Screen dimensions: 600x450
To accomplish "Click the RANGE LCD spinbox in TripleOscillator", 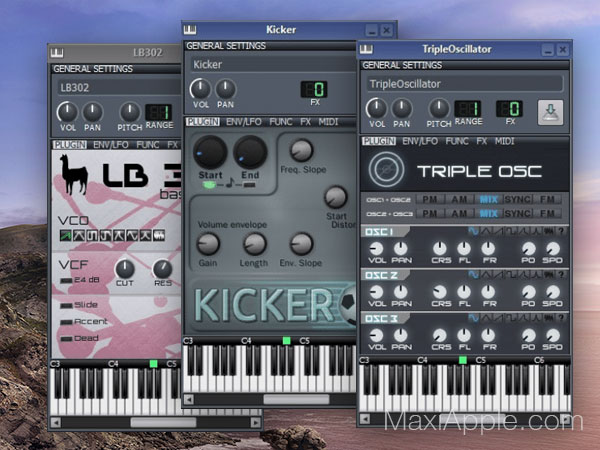I will point(468,109).
